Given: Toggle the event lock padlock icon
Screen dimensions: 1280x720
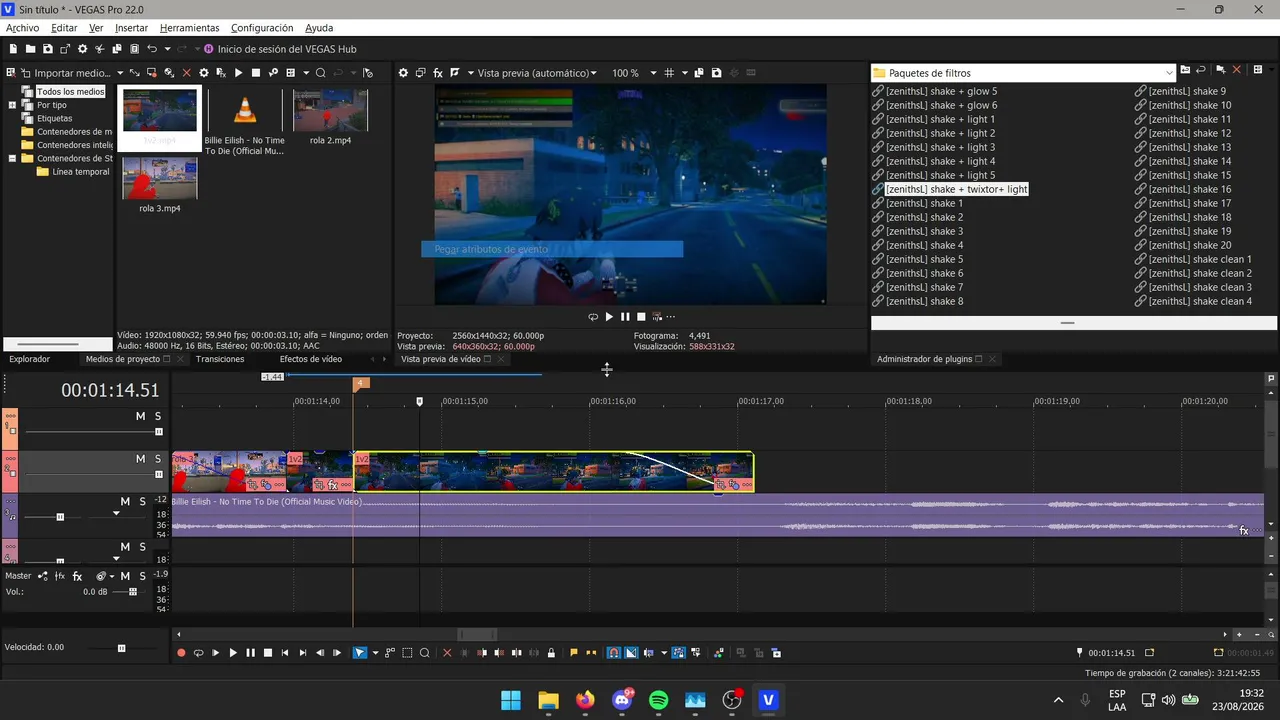Looking at the screenshot, I should (551, 653).
